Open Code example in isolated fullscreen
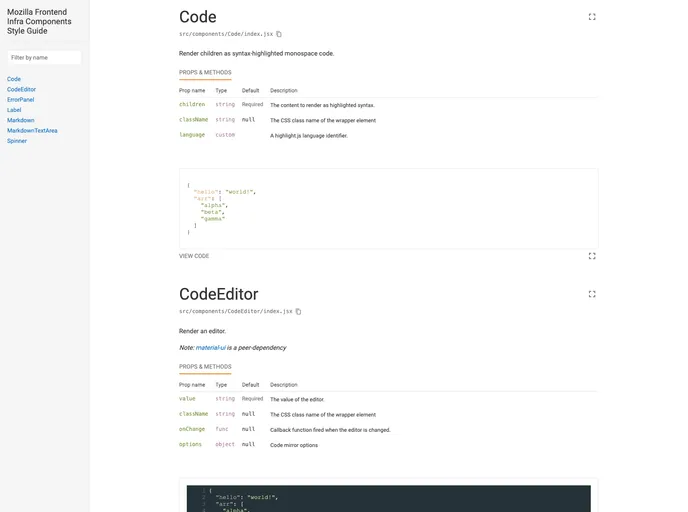The width and height of the screenshot is (688, 512). click(591, 256)
